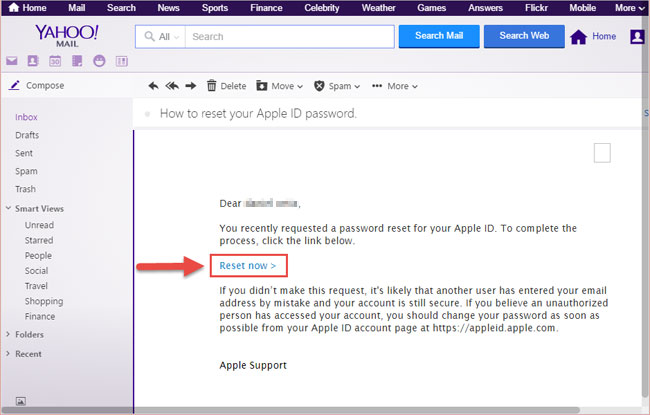Open News in the top navigation bar
The height and width of the screenshot is (415, 650).
click(168, 7)
